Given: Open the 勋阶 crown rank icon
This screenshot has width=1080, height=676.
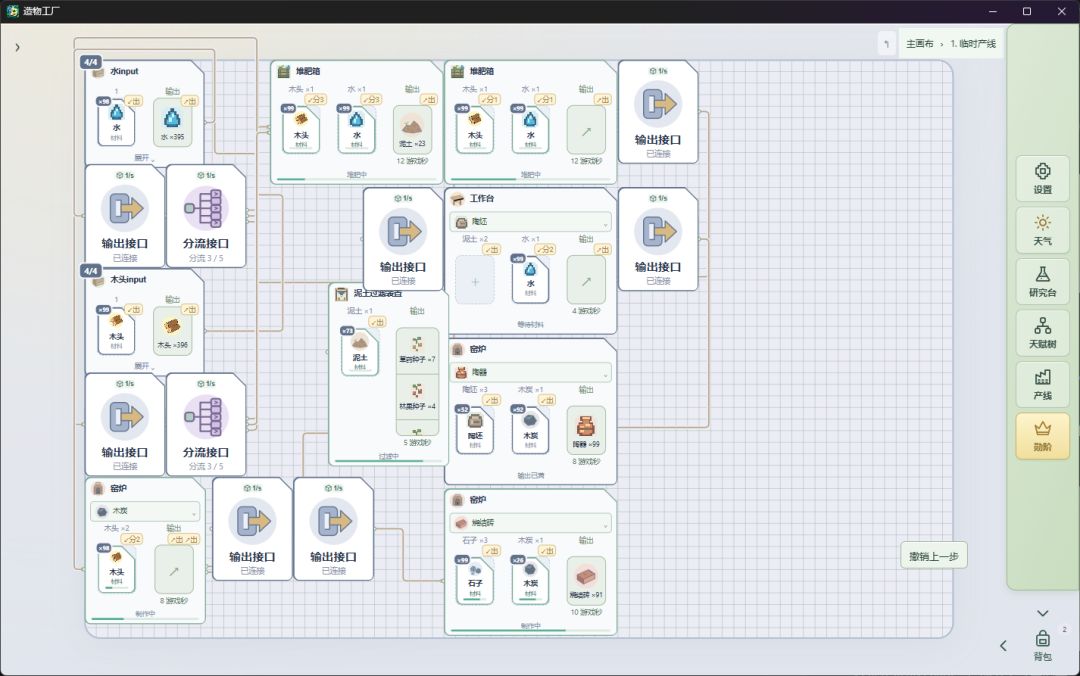Looking at the screenshot, I should tap(1042, 436).
